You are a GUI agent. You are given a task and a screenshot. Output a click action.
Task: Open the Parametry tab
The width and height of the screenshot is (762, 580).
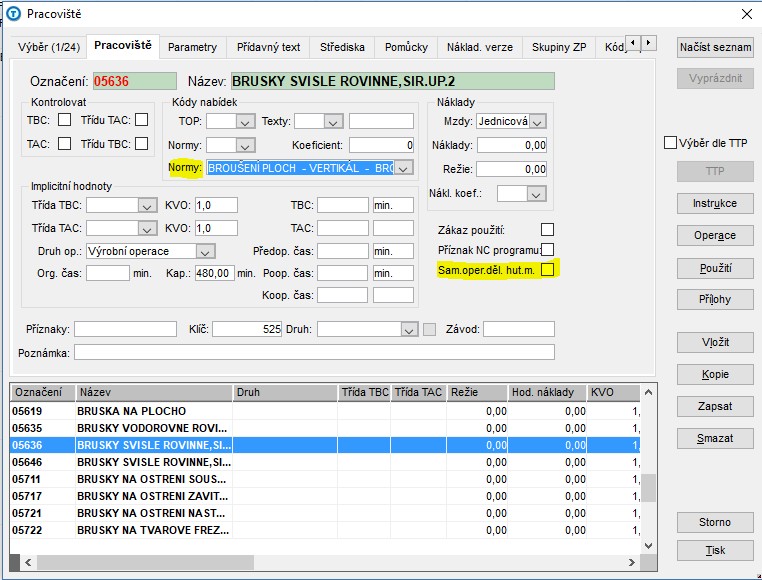click(x=192, y=47)
